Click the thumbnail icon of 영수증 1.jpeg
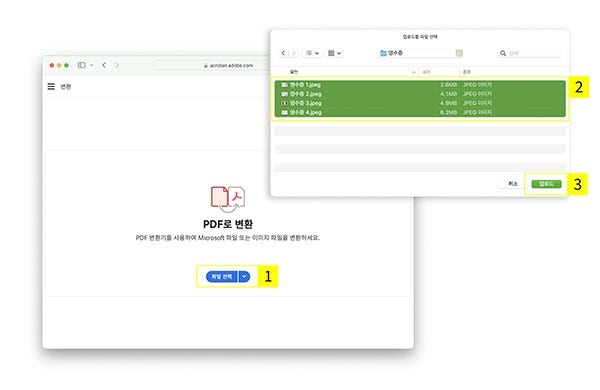The image size is (600, 390). coord(284,85)
